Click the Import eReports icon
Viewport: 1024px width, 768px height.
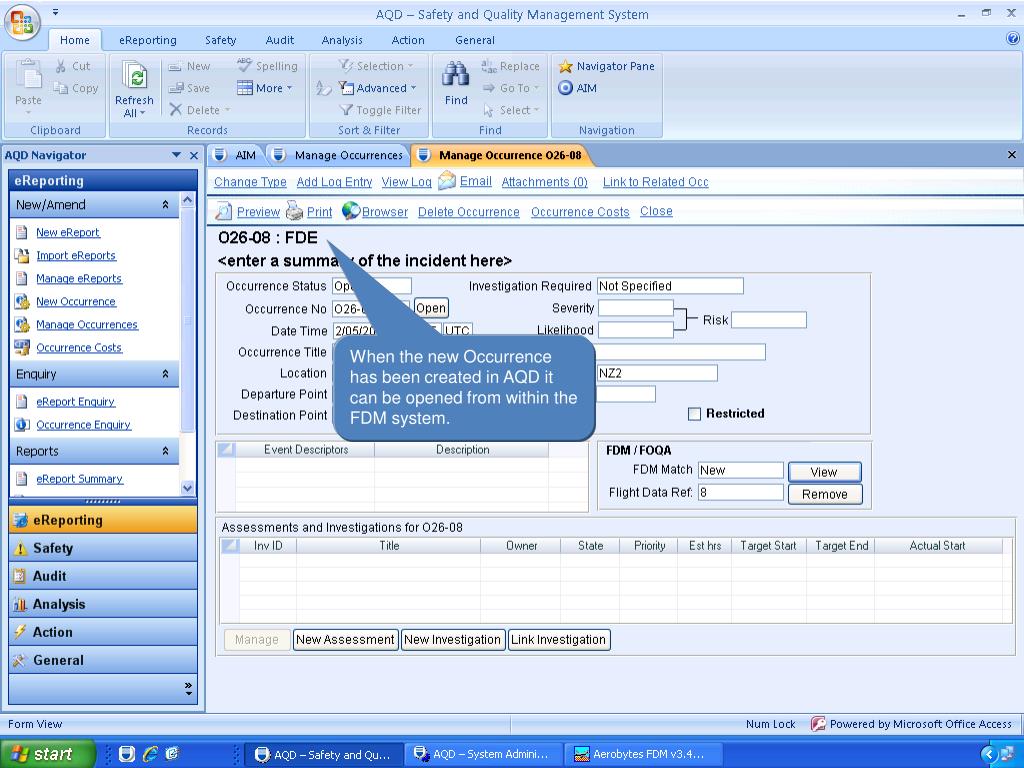point(22,255)
